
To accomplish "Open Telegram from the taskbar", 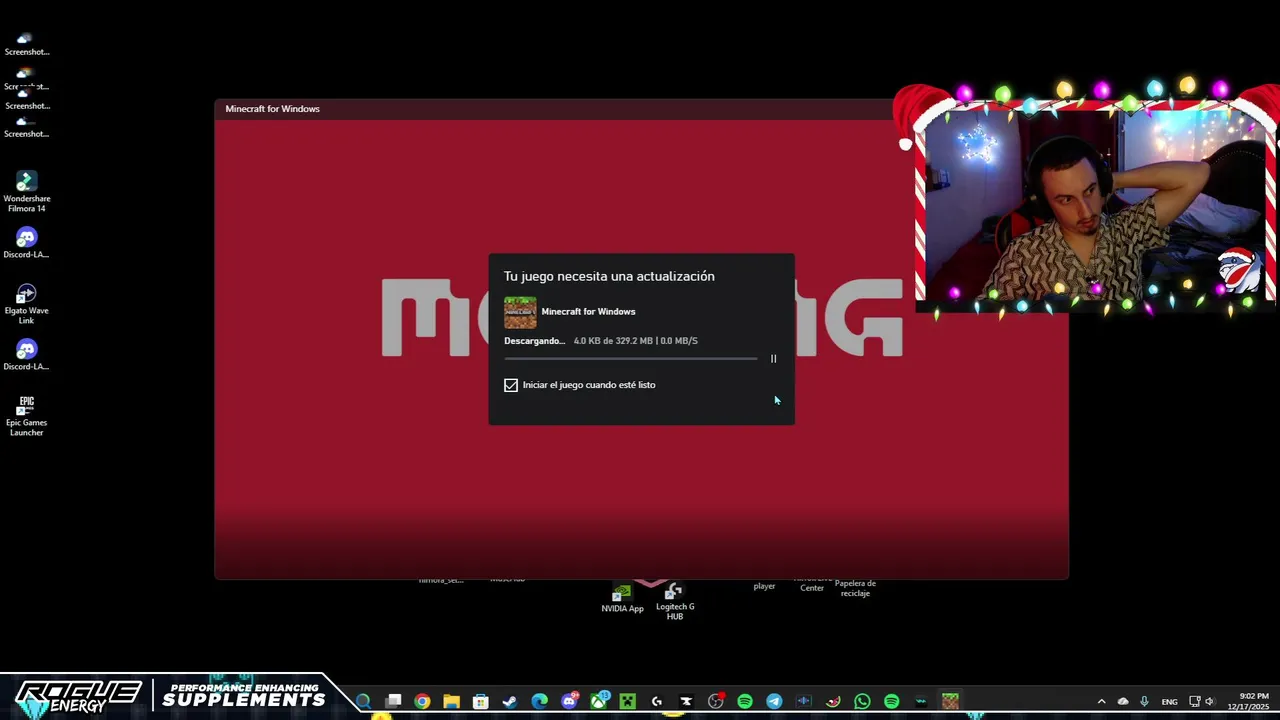I will (774, 702).
